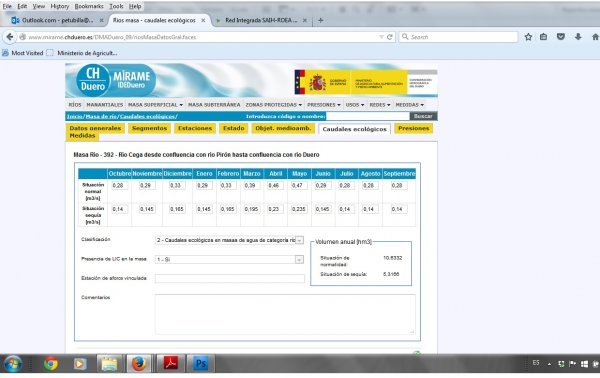600x378 pixels.
Task: Open the ZONAS PROTEGIDAS dropdown menu
Action: tap(274, 105)
